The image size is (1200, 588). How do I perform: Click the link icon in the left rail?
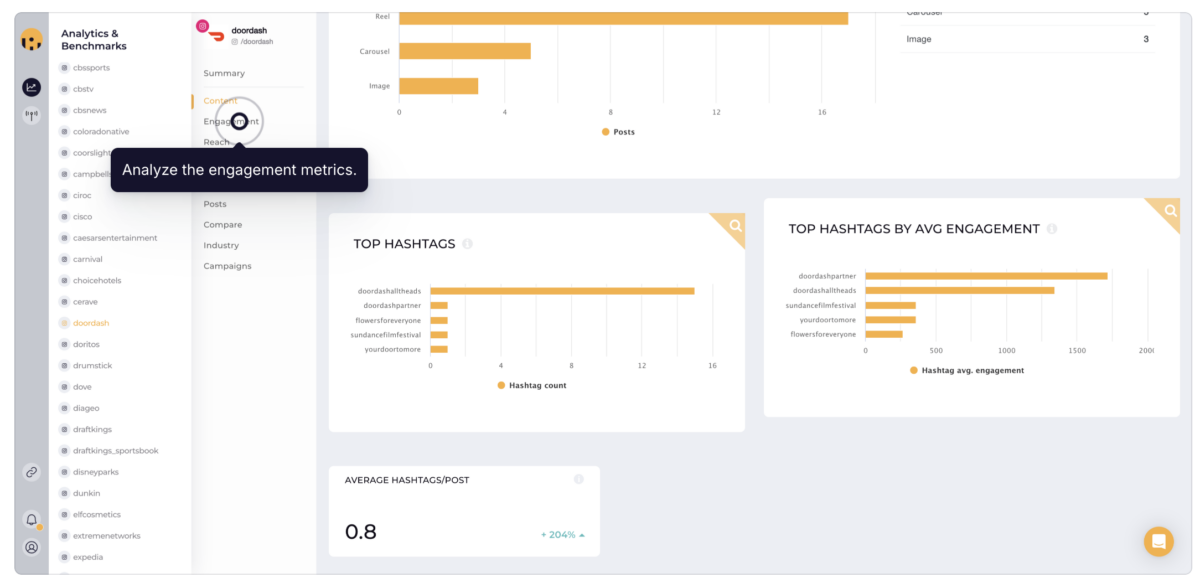click(x=30, y=474)
